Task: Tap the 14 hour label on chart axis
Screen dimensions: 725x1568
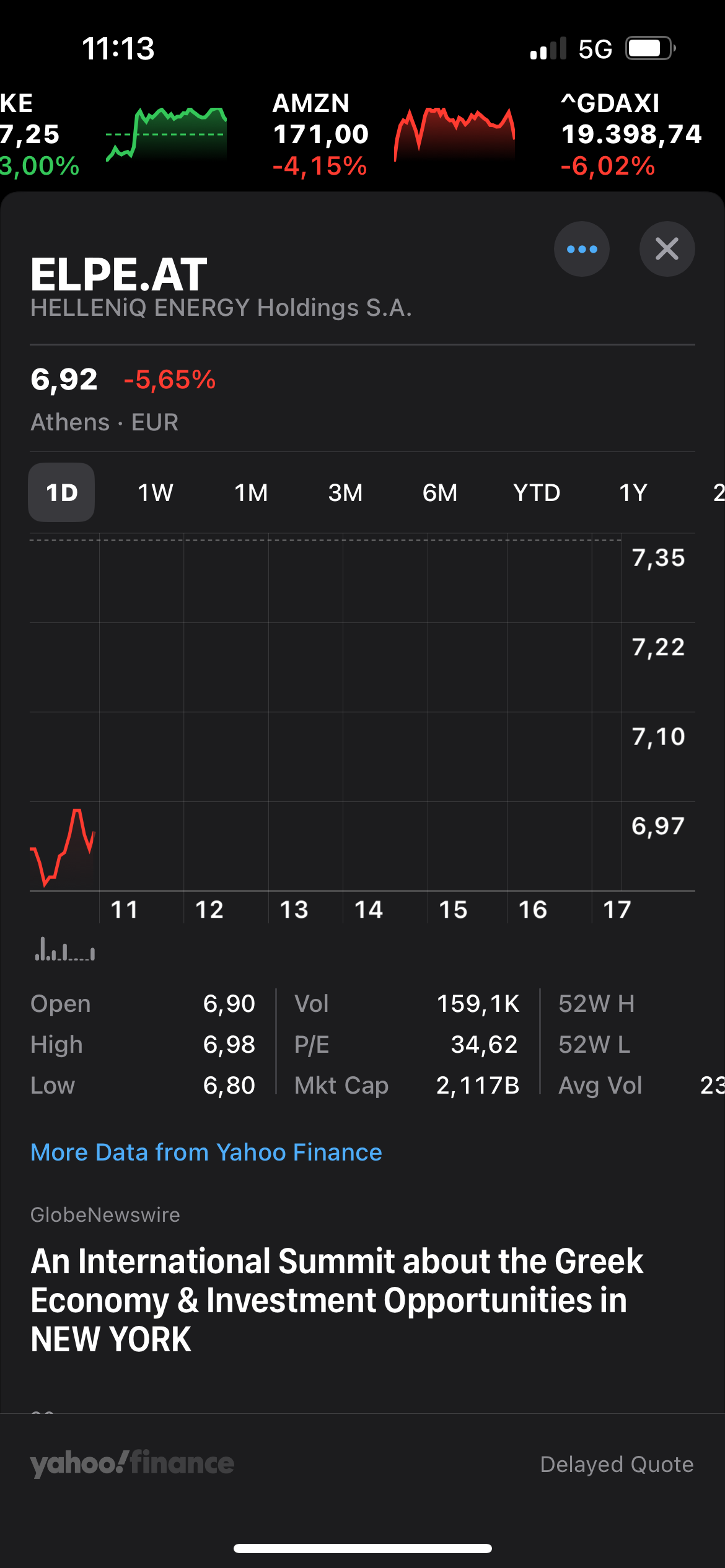Action: tap(369, 909)
